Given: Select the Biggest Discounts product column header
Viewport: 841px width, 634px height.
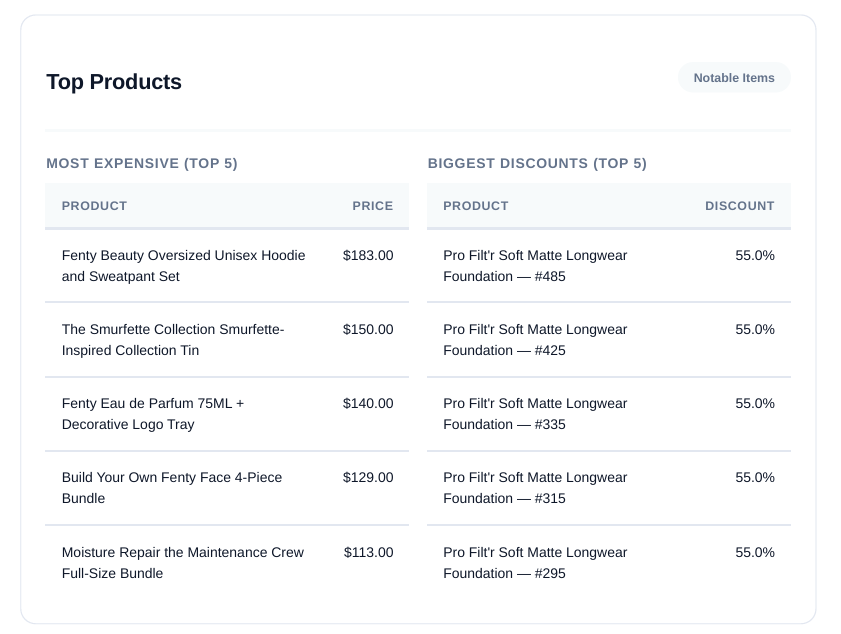Looking at the screenshot, I should tap(475, 206).
